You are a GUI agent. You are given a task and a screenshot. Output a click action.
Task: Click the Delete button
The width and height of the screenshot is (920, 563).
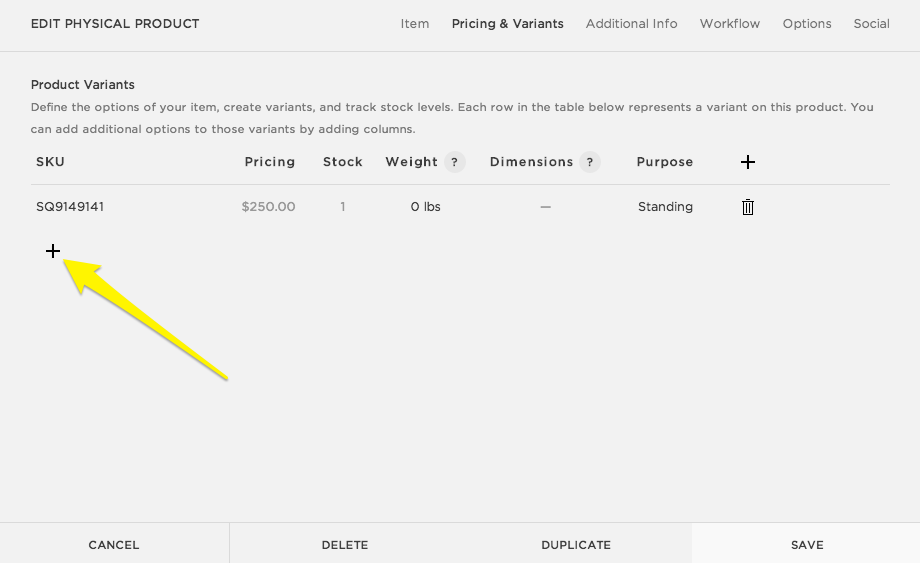(345, 545)
